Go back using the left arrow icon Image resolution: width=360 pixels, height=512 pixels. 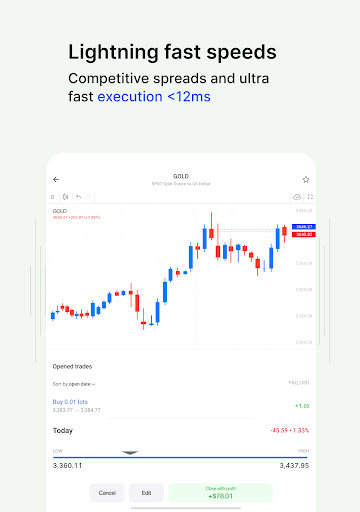point(56,179)
